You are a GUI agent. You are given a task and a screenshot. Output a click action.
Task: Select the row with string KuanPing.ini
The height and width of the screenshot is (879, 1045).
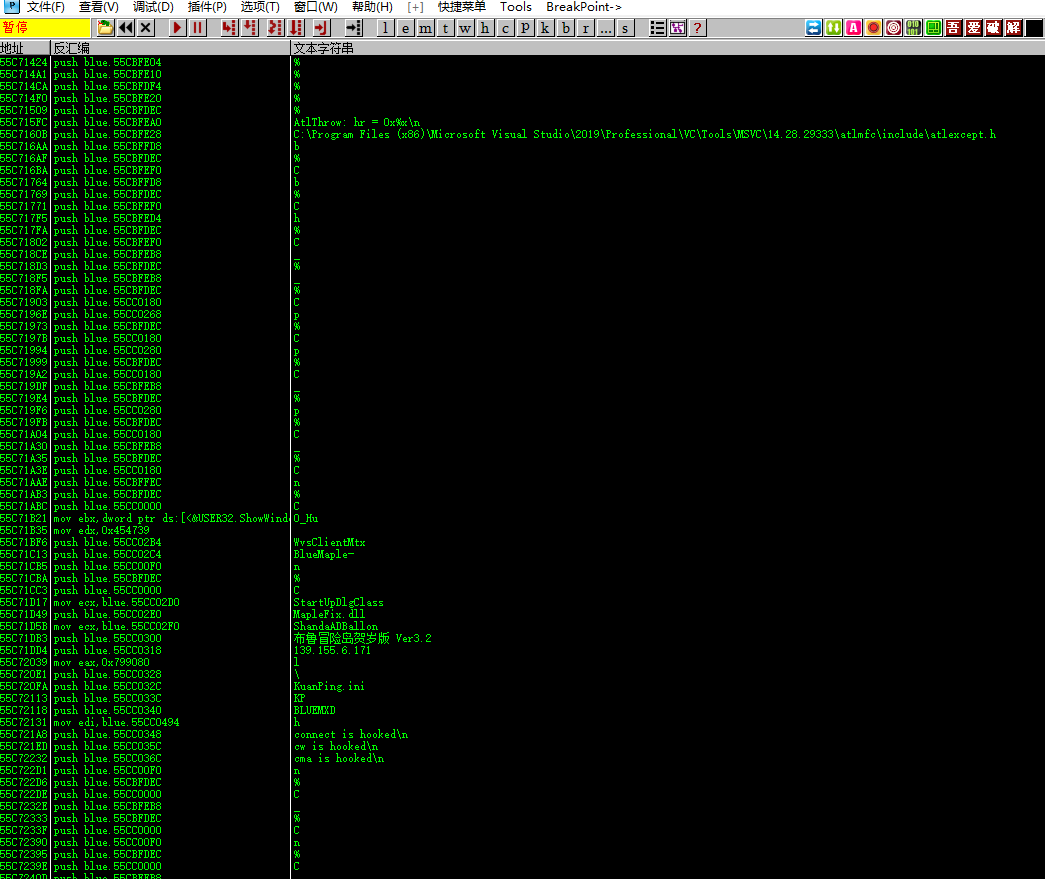pos(329,686)
